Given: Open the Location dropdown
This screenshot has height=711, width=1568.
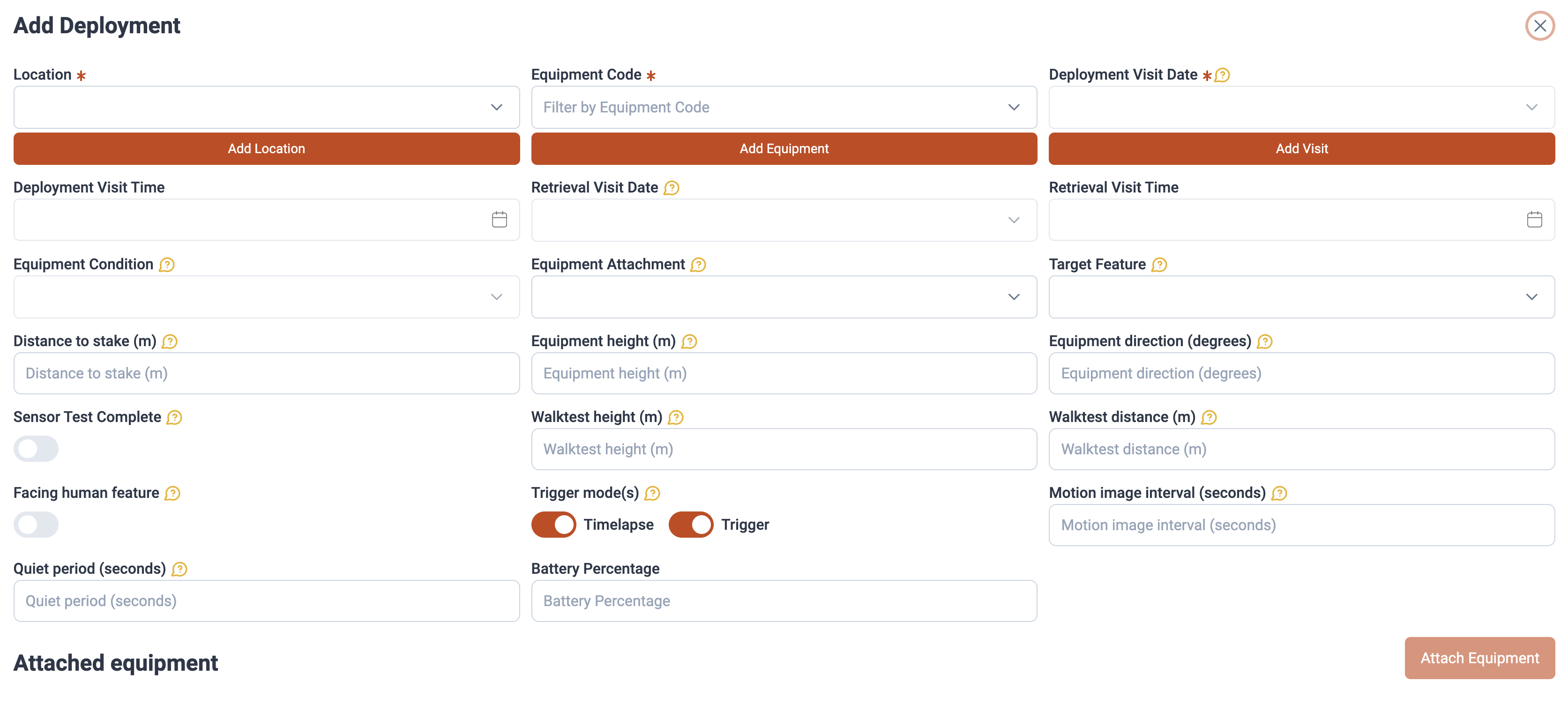Looking at the screenshot, I should point(266,107).
